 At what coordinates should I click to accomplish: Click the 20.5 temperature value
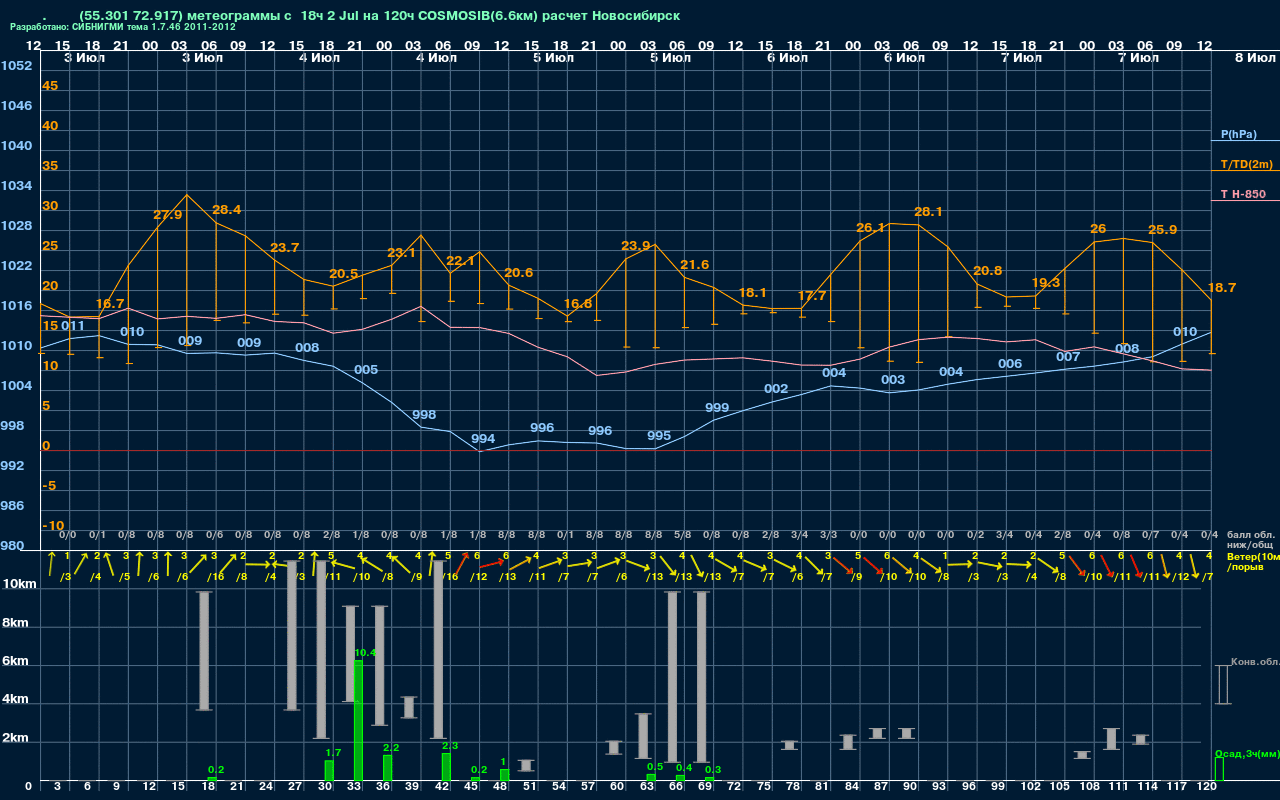(x=343, y=274)
